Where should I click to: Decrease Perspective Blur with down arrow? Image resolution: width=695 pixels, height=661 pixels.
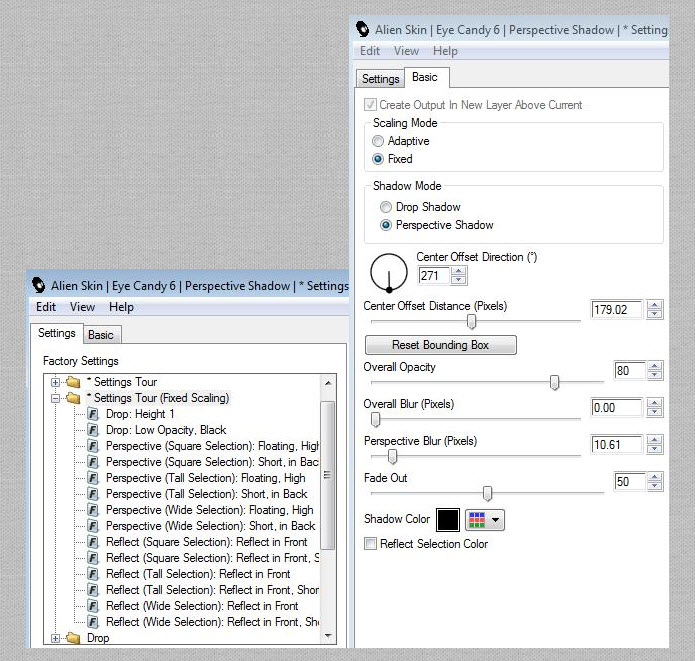tap(655, 449)
